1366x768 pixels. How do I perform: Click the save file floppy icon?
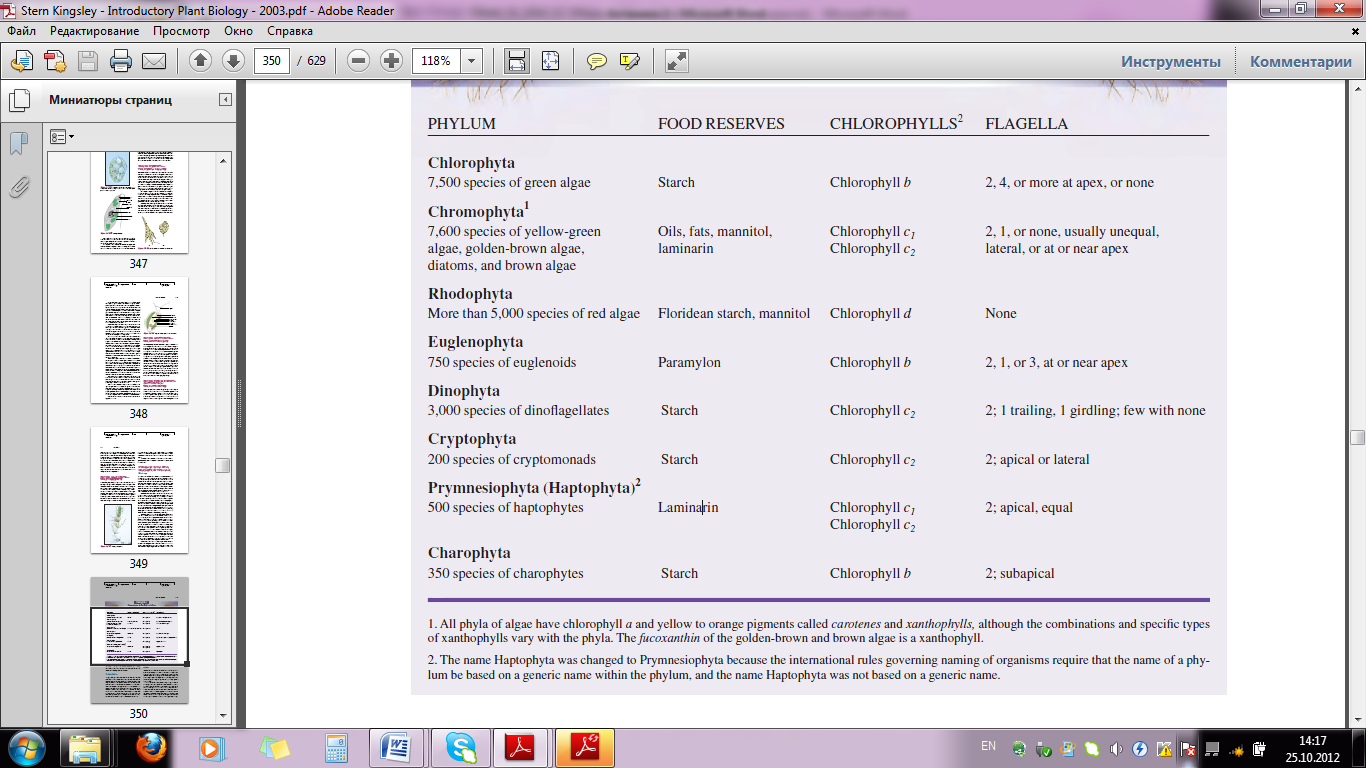click(88, 61)
